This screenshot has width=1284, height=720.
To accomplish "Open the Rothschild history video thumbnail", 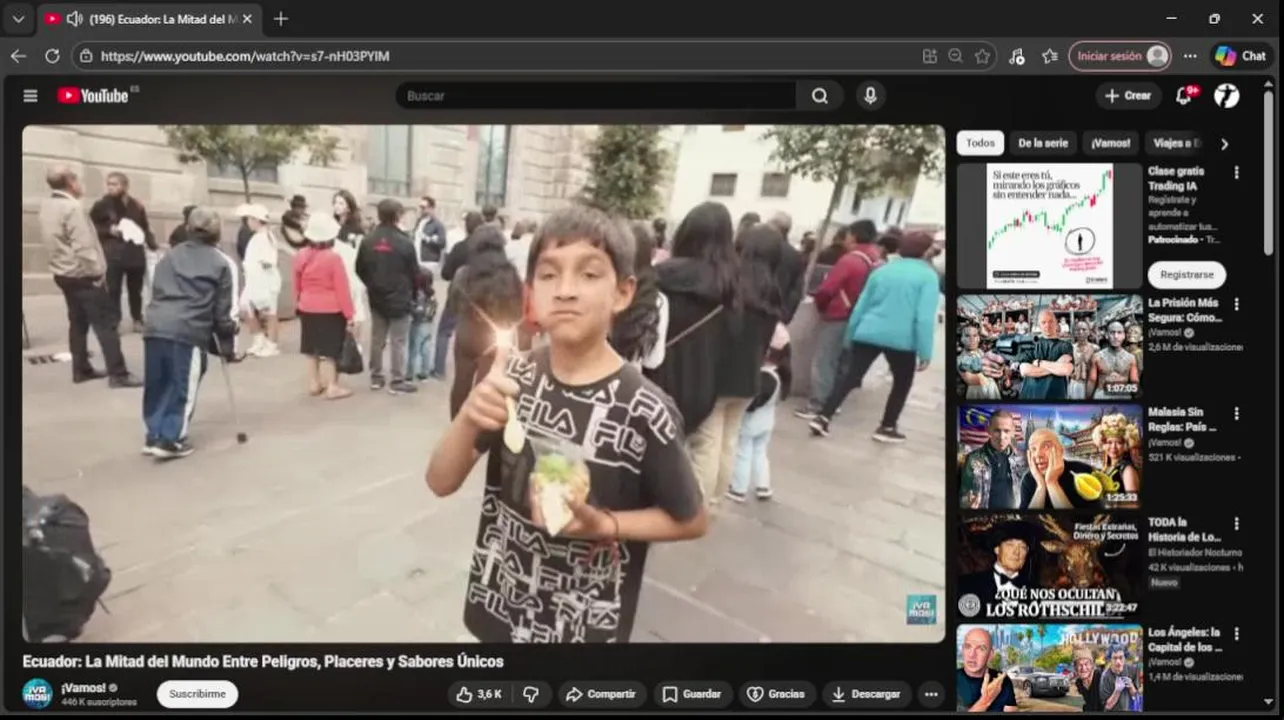I will coord(1049,567).
